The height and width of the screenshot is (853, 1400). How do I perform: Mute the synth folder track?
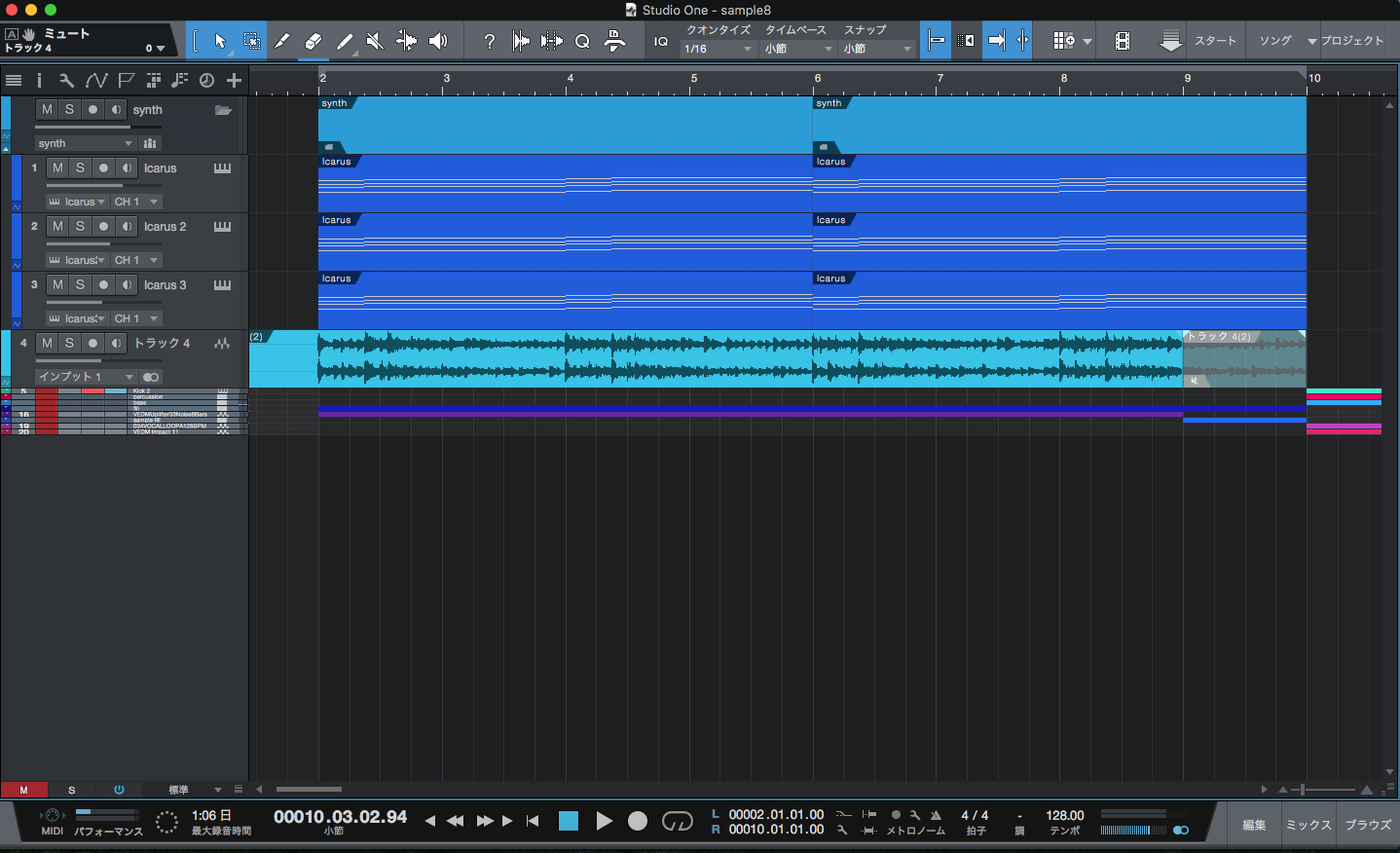(47, 109)
